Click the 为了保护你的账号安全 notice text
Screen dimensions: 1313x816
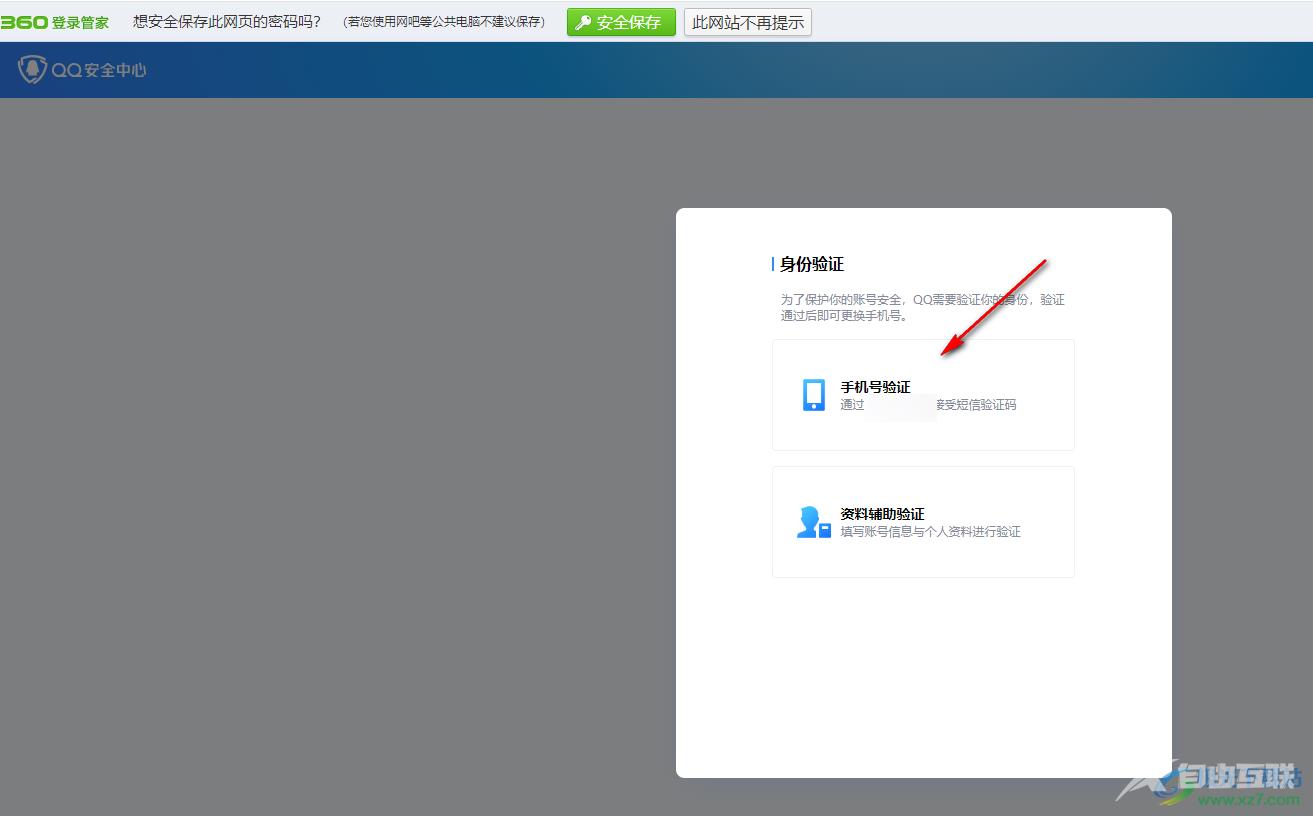click(x=922, y=307)
